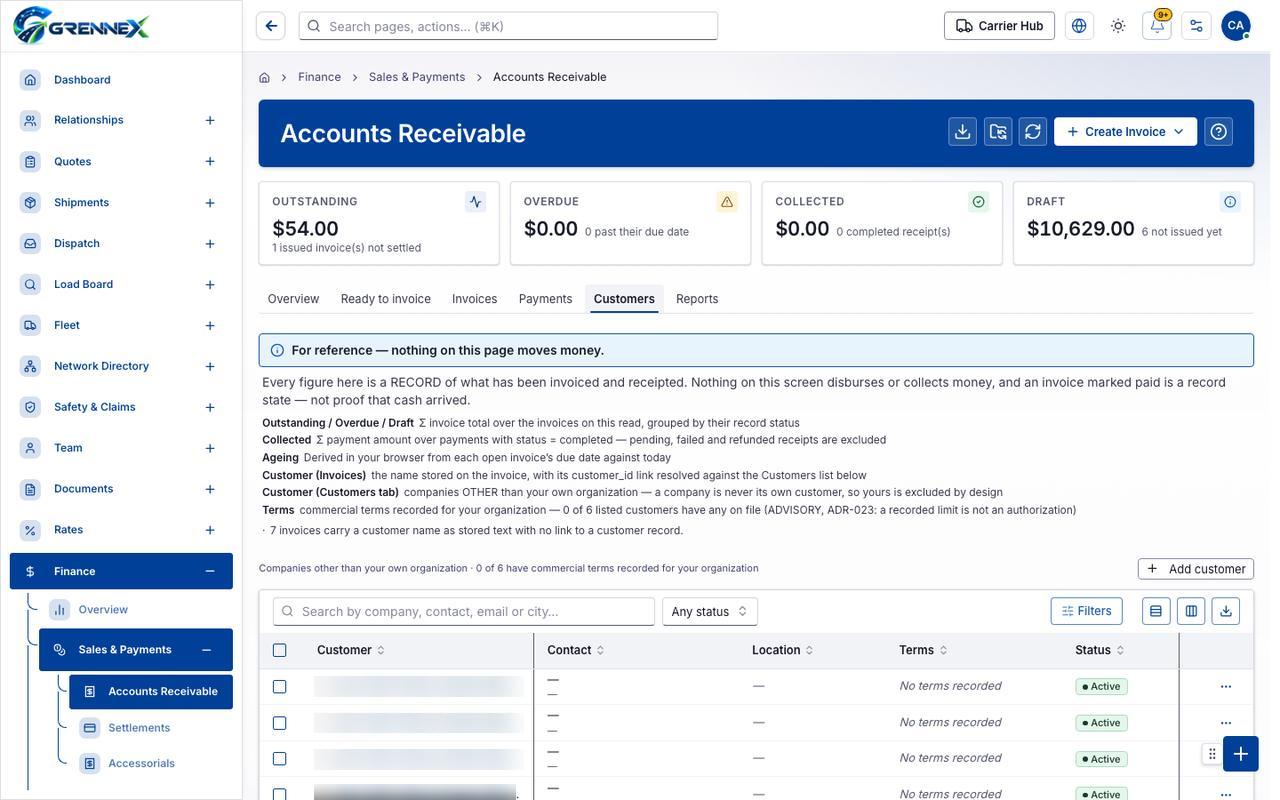Screen dimensions: 1280x800
Task: Open the help question mark icon
Action: coord(1219,132)
